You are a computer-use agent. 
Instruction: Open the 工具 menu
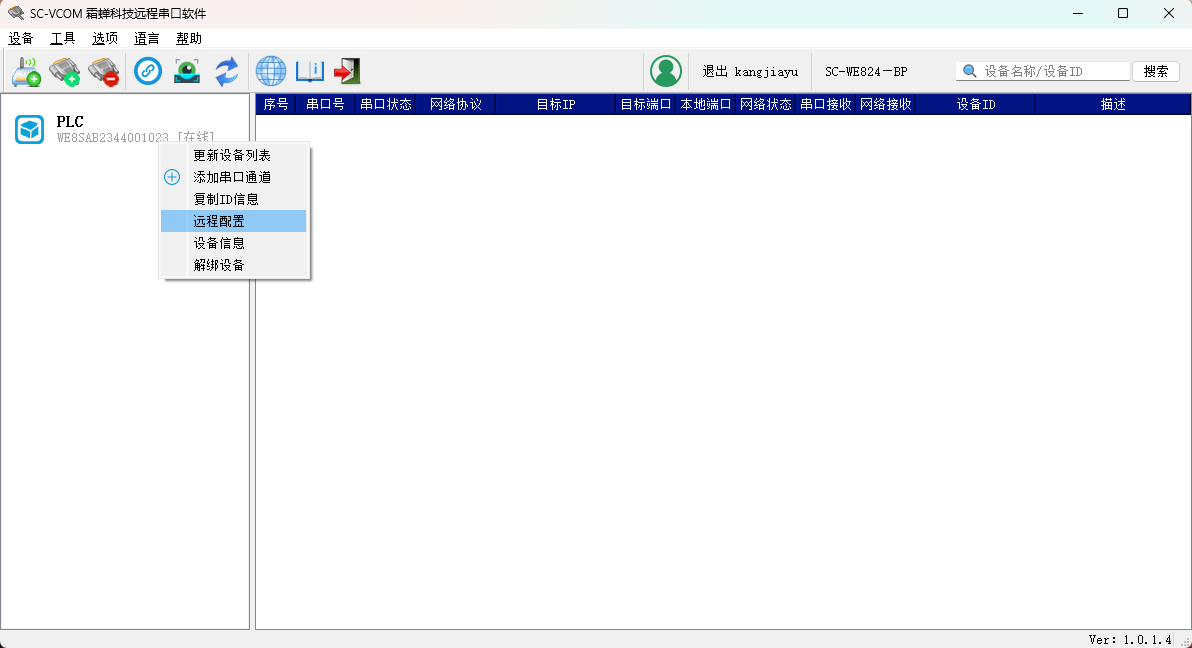tap(62, 38)
